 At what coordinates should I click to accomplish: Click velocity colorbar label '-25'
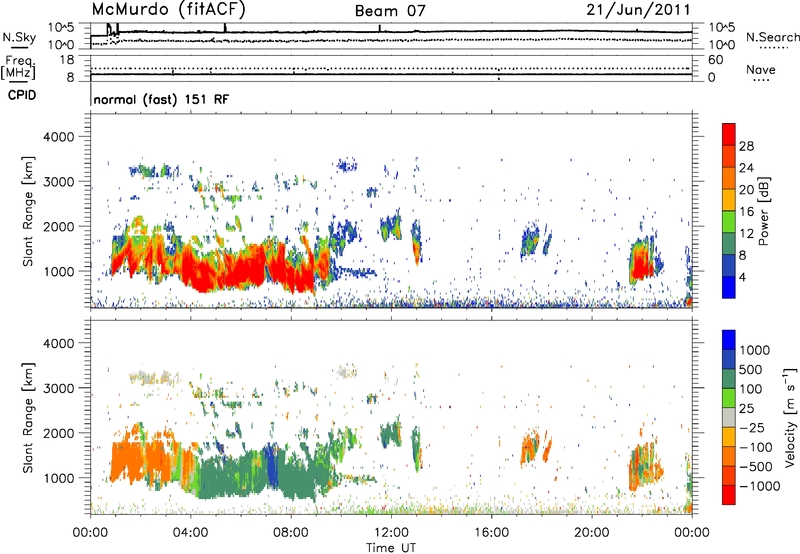[752, 427]
